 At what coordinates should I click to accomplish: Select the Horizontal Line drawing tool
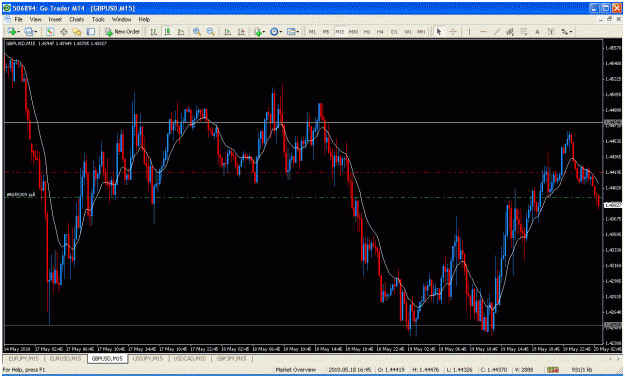coord(483,31)
